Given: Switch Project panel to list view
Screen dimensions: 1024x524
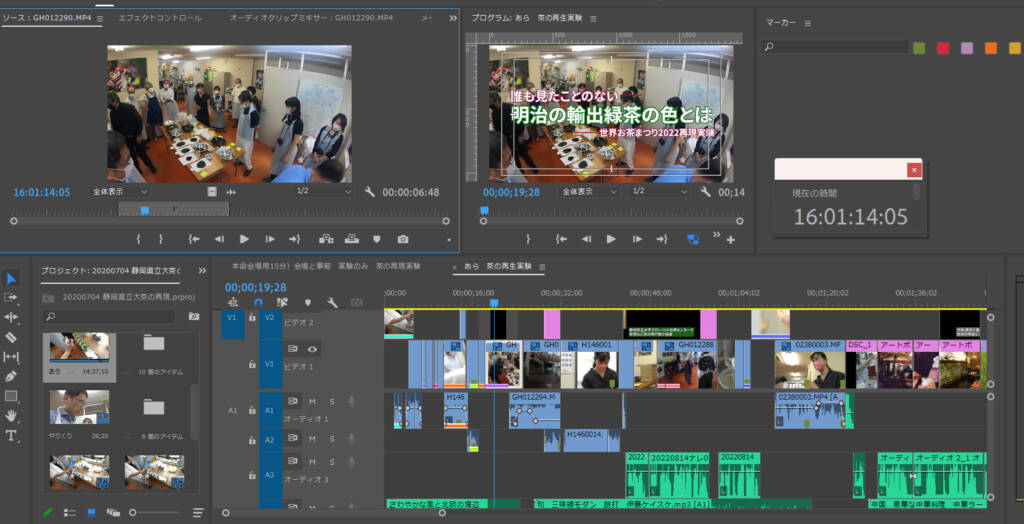Looking at the screenshot, I should [x=70, y=513].
